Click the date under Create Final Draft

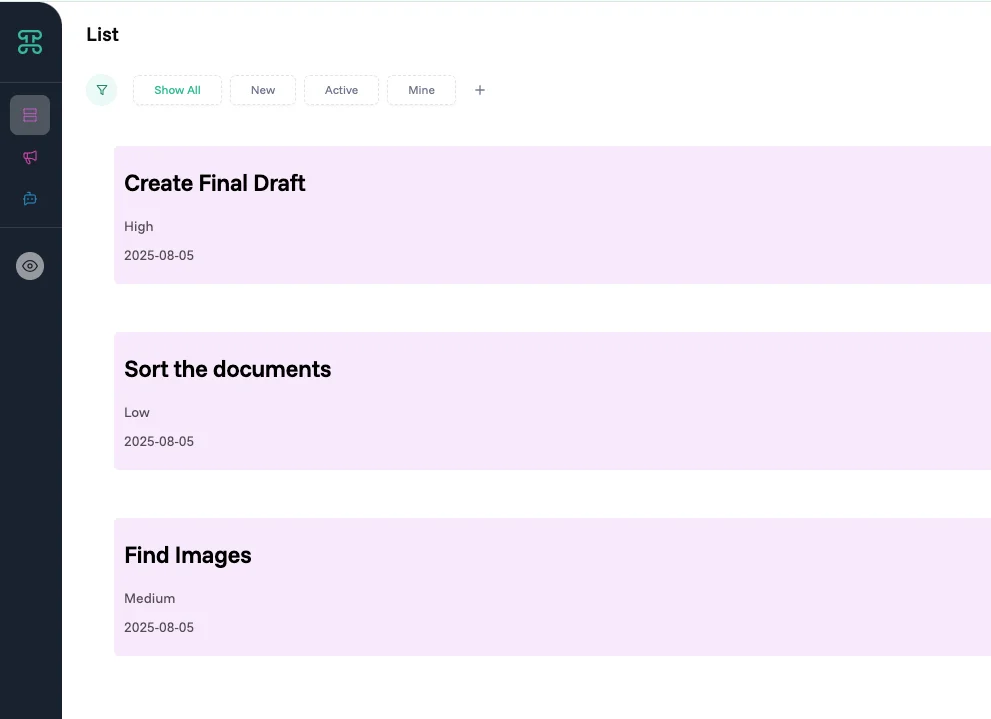tap(159, 256)
